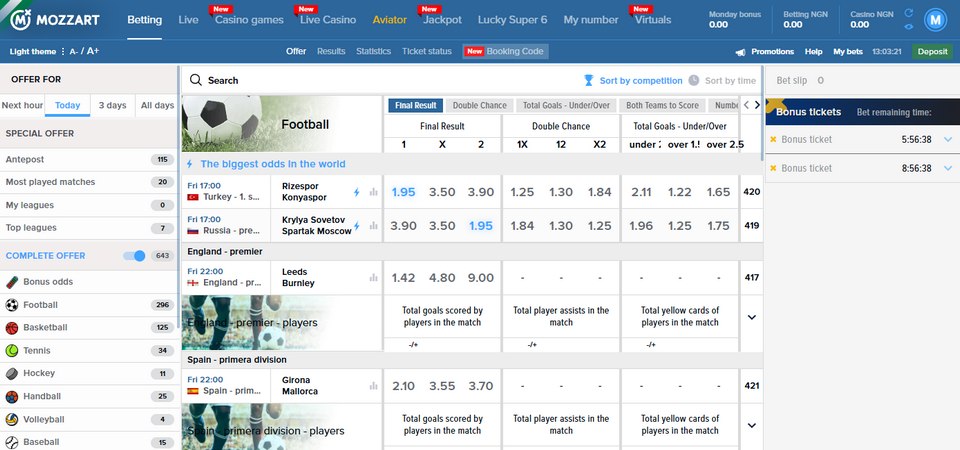Toggle the Complete Offer switch

(134, 256)
